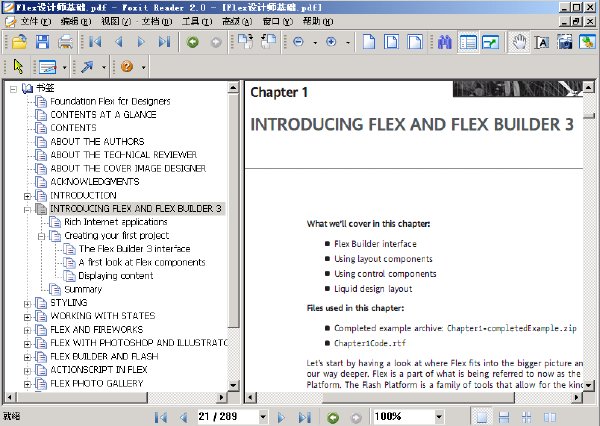The image size is (600, 426).
Task: Select the yellow arrow annotation selection tool
Action: click(x=18, y=67)
